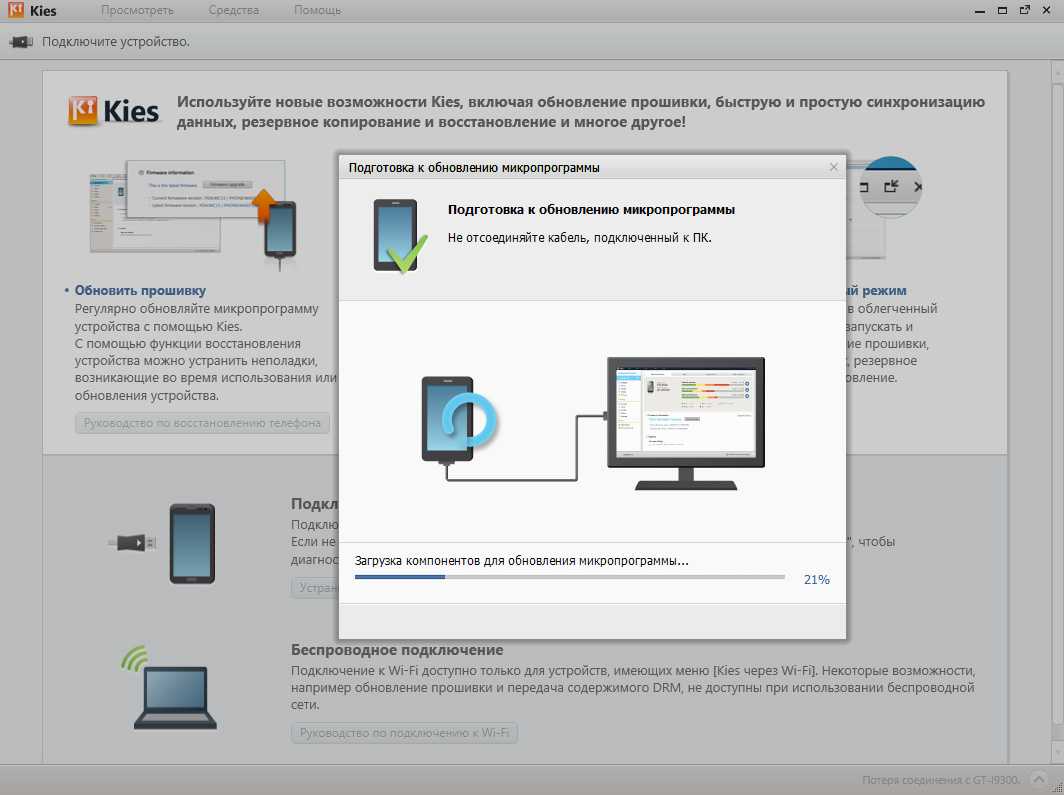This screenshot has width=1064, height=795.
Task: Click the Kies logo in the title bar
Action: click(29, 11)
